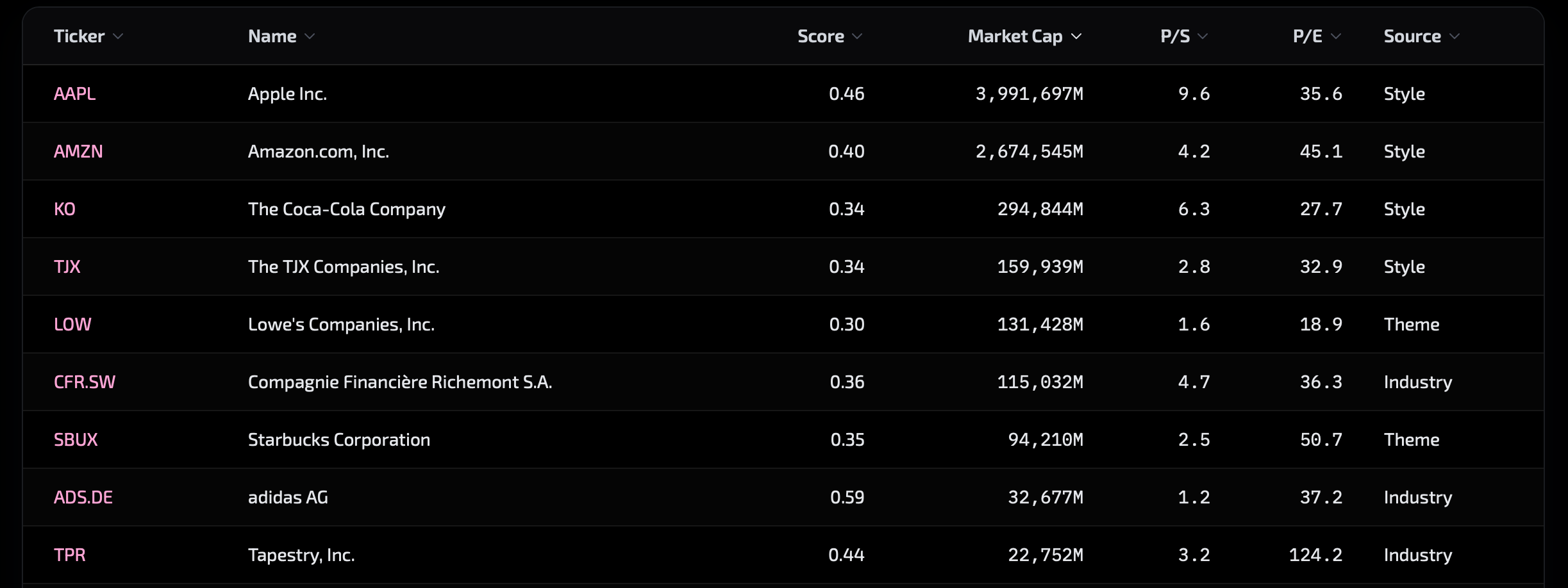Open the CFR.SW ticker link

[x=85, y=382]
